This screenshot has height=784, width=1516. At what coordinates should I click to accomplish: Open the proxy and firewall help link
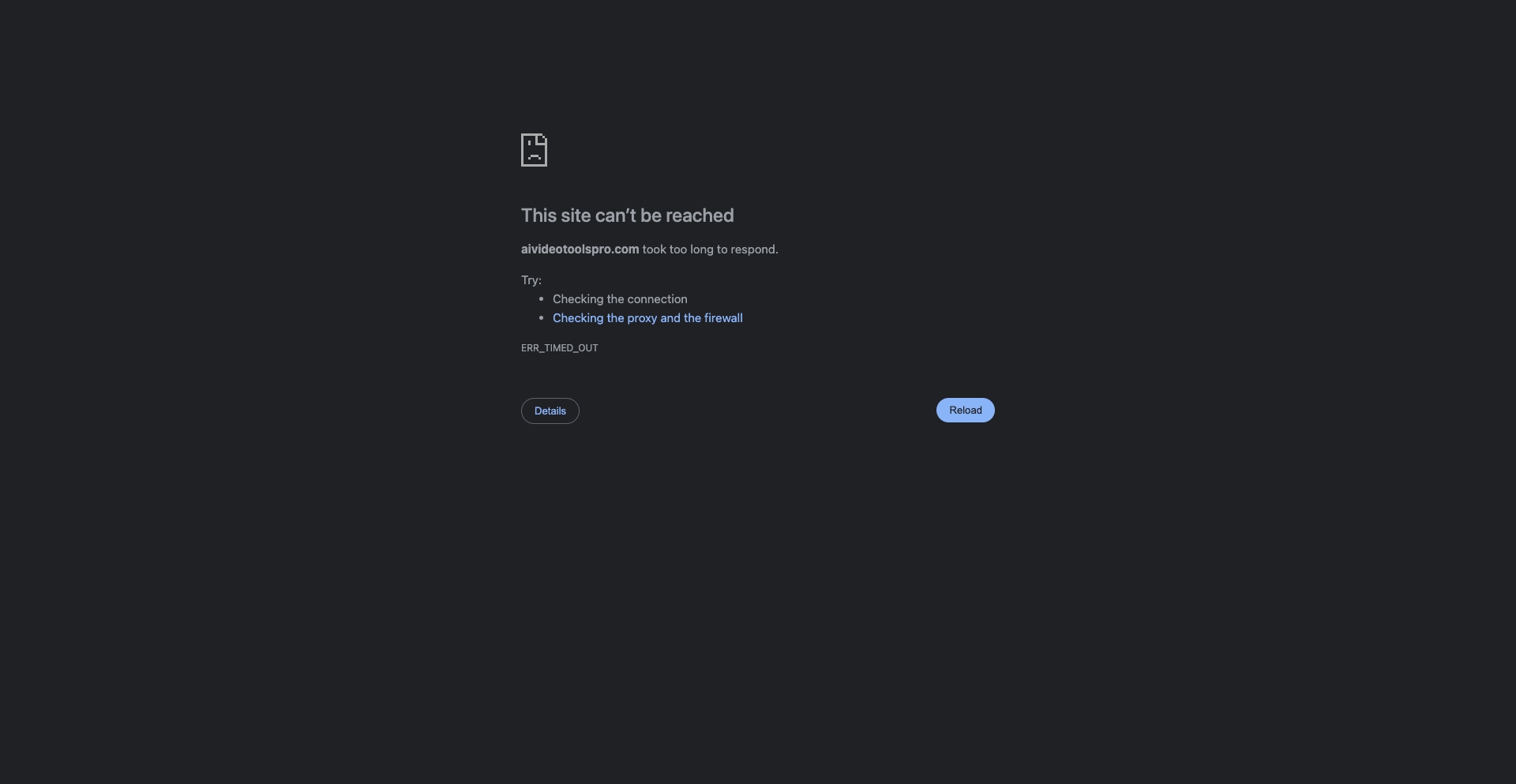pyautogui.click(x=647, y=318)
